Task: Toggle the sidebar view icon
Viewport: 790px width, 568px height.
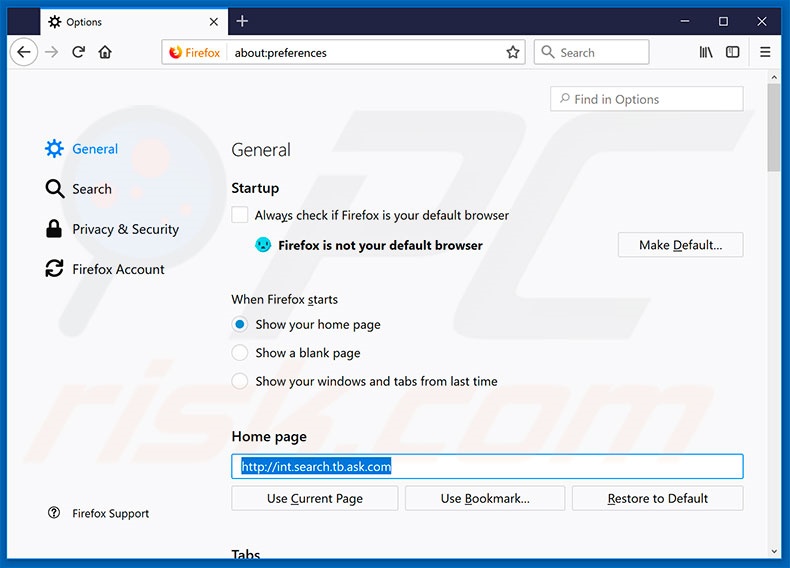Action: [733, 52]
